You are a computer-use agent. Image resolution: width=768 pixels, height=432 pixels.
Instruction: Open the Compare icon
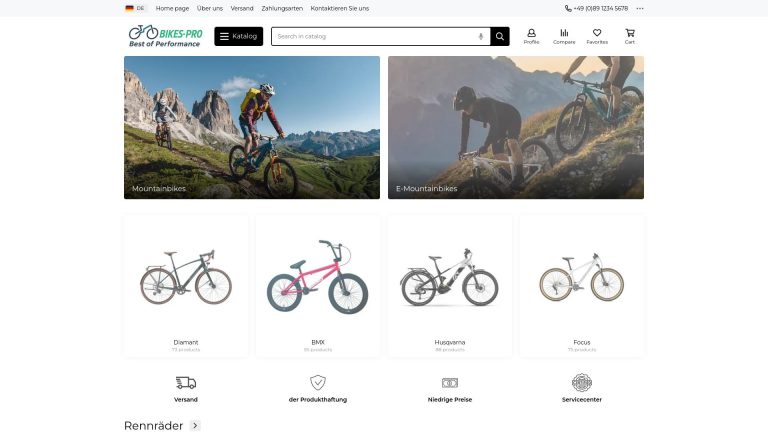click(564, 33)
